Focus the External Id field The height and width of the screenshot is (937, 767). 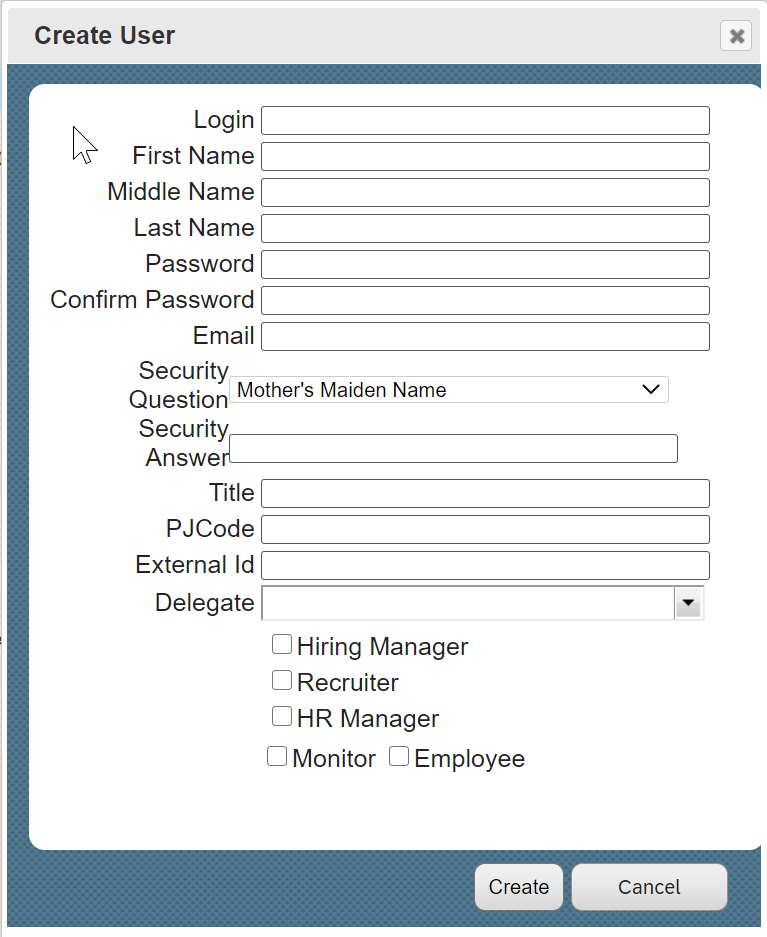(486, 565)
